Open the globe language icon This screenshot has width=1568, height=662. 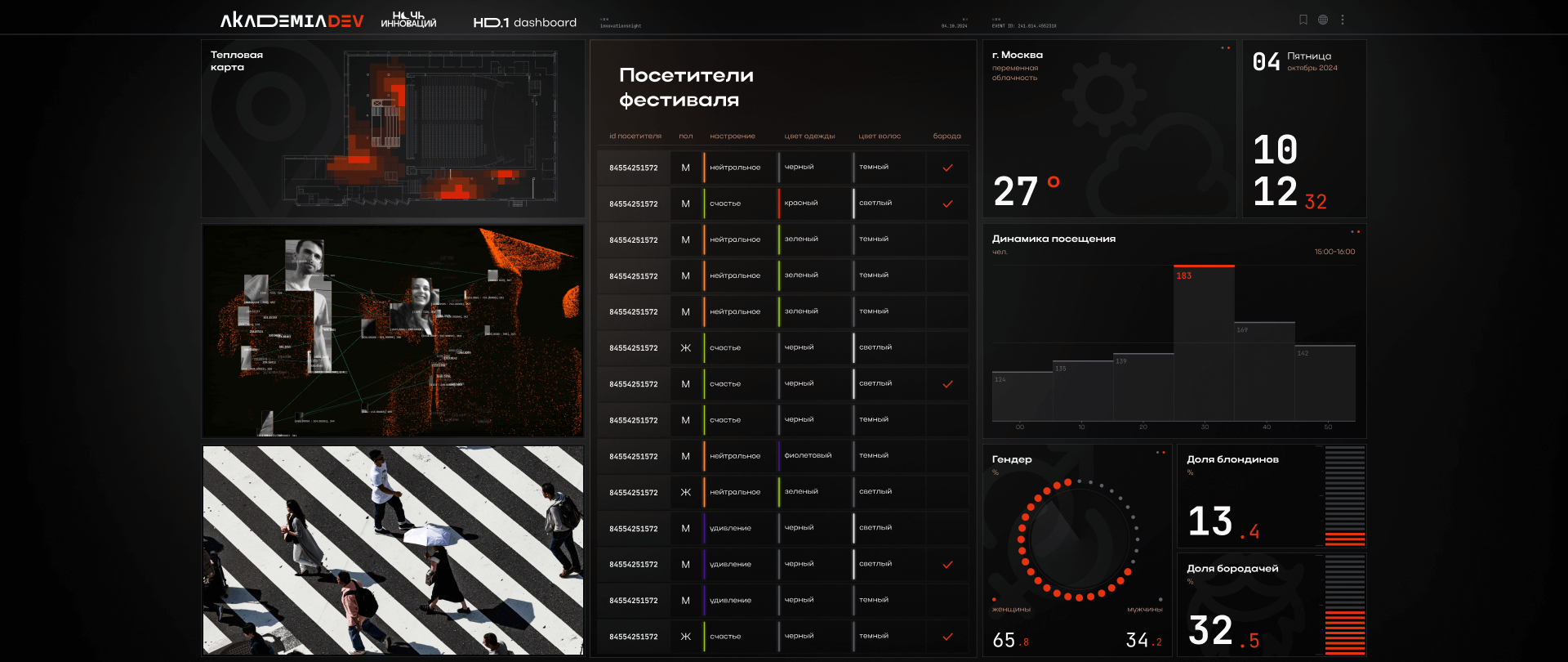pyautogui.click(x=1323, y=20)
